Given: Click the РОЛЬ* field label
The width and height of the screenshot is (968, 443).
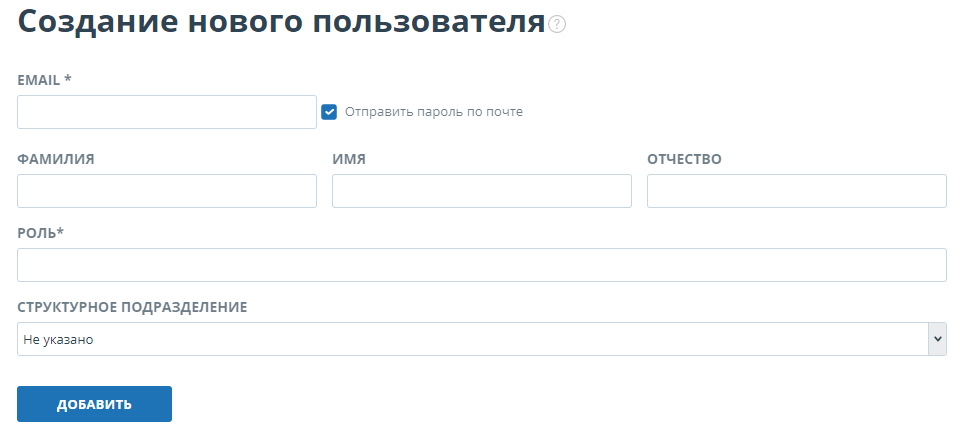Looking at the screenshot, I should click(40, 232).
